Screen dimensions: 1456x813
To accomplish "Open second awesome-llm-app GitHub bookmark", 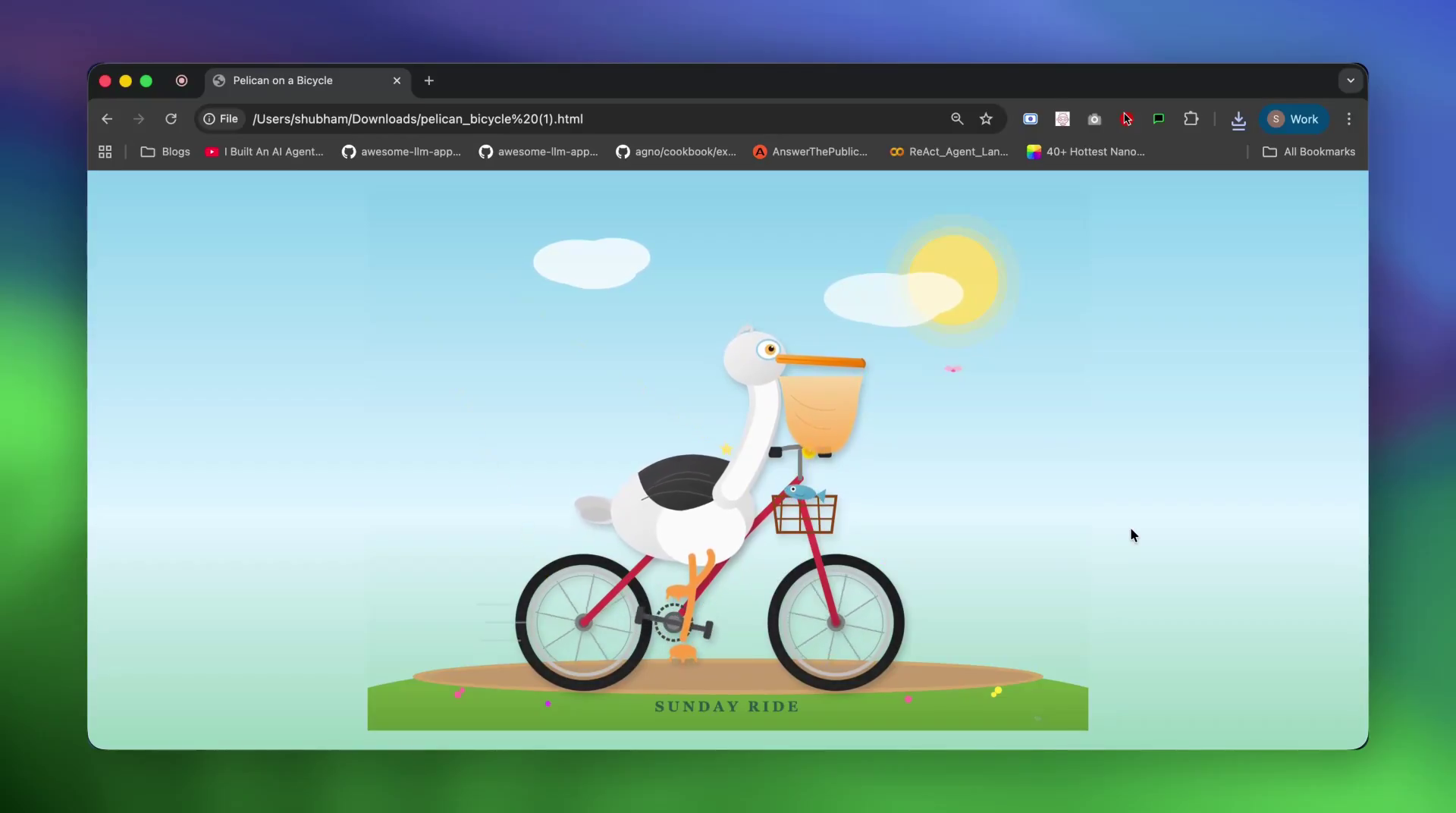I will tap(538, 152).
